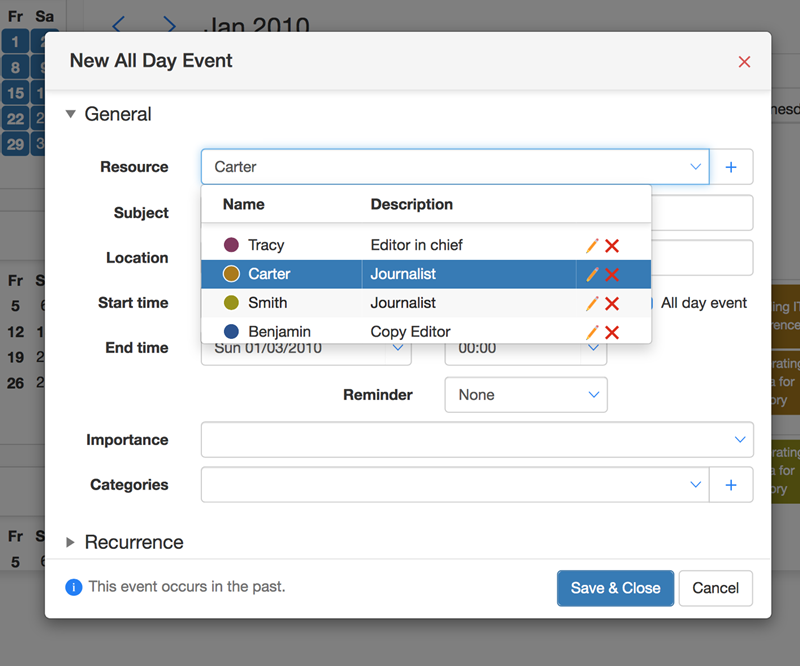The height and width of the screenshot is (666, 800).
Task: Open the Reminder dropdown
Action: tap(526, 395)
